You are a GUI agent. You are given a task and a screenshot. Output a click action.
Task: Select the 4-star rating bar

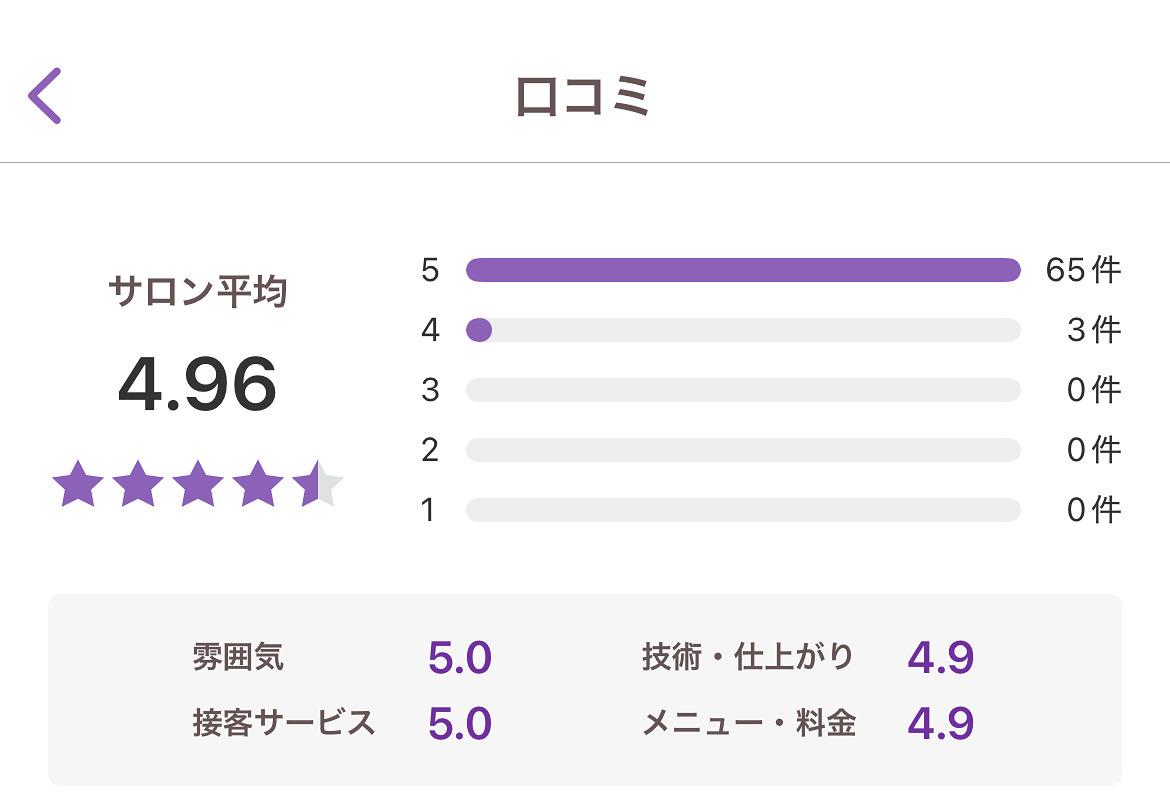[742, 330]
